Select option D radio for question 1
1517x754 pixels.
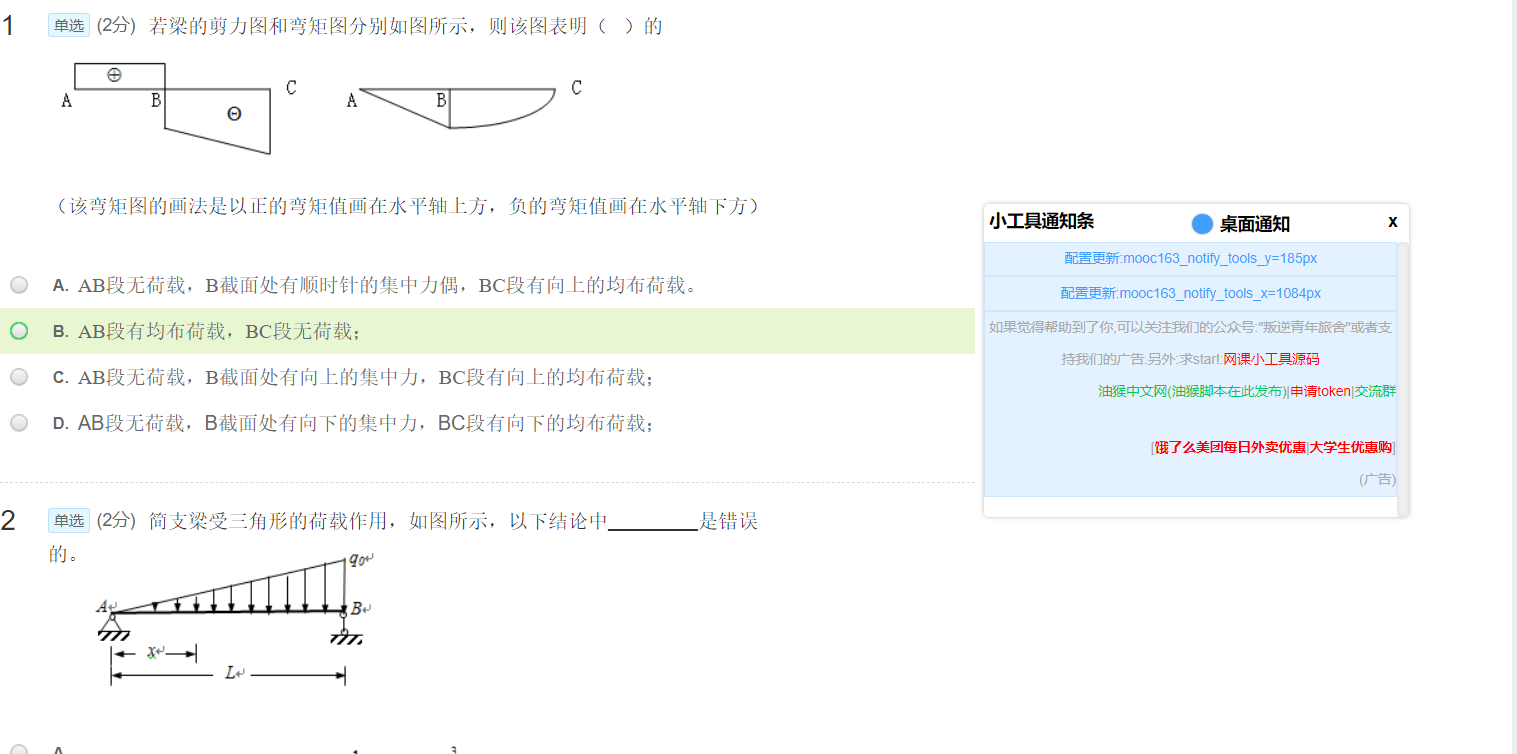[19, 423]
